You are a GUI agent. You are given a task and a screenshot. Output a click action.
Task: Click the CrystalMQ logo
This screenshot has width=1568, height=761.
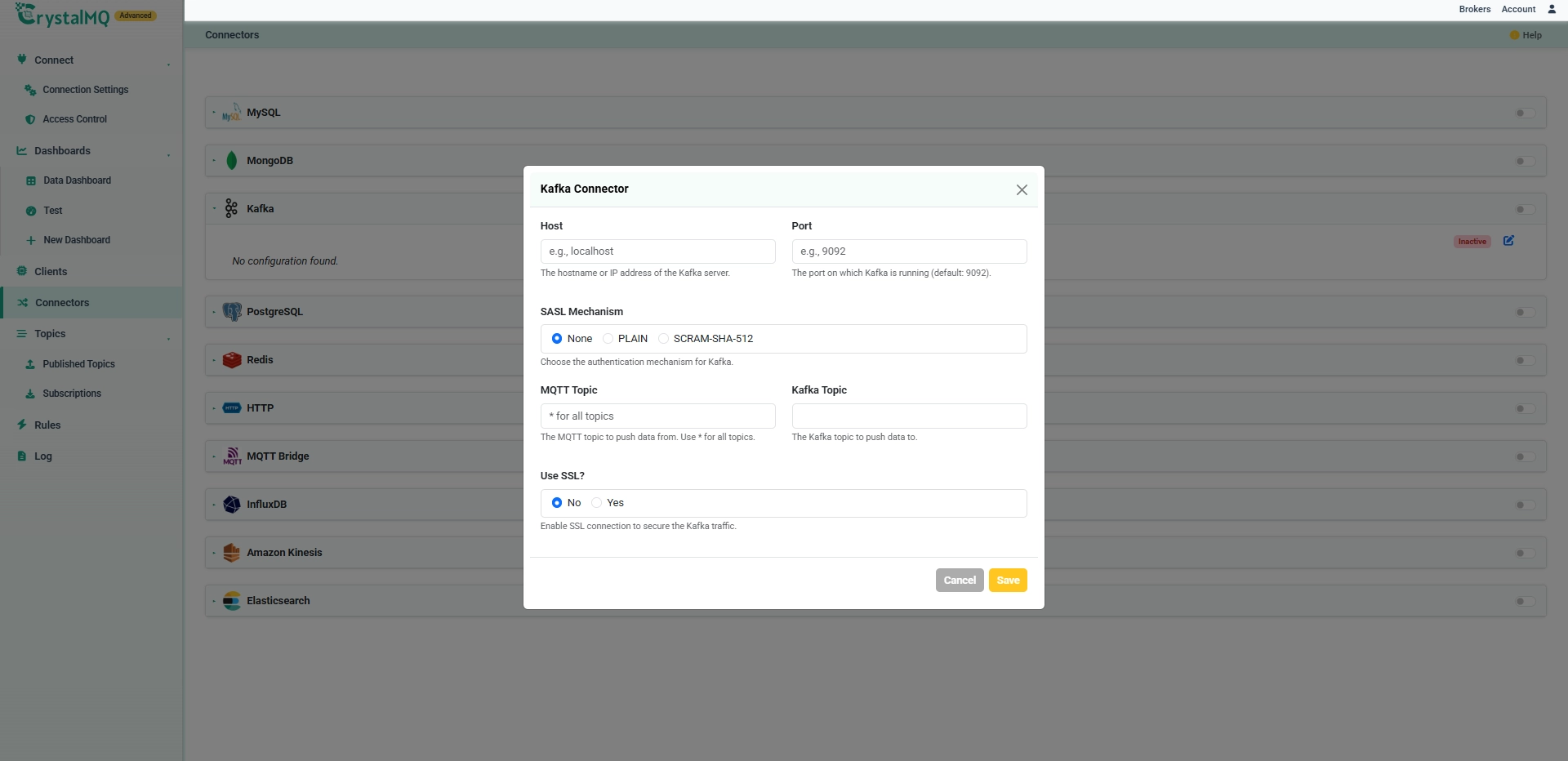tap(63, 15)
